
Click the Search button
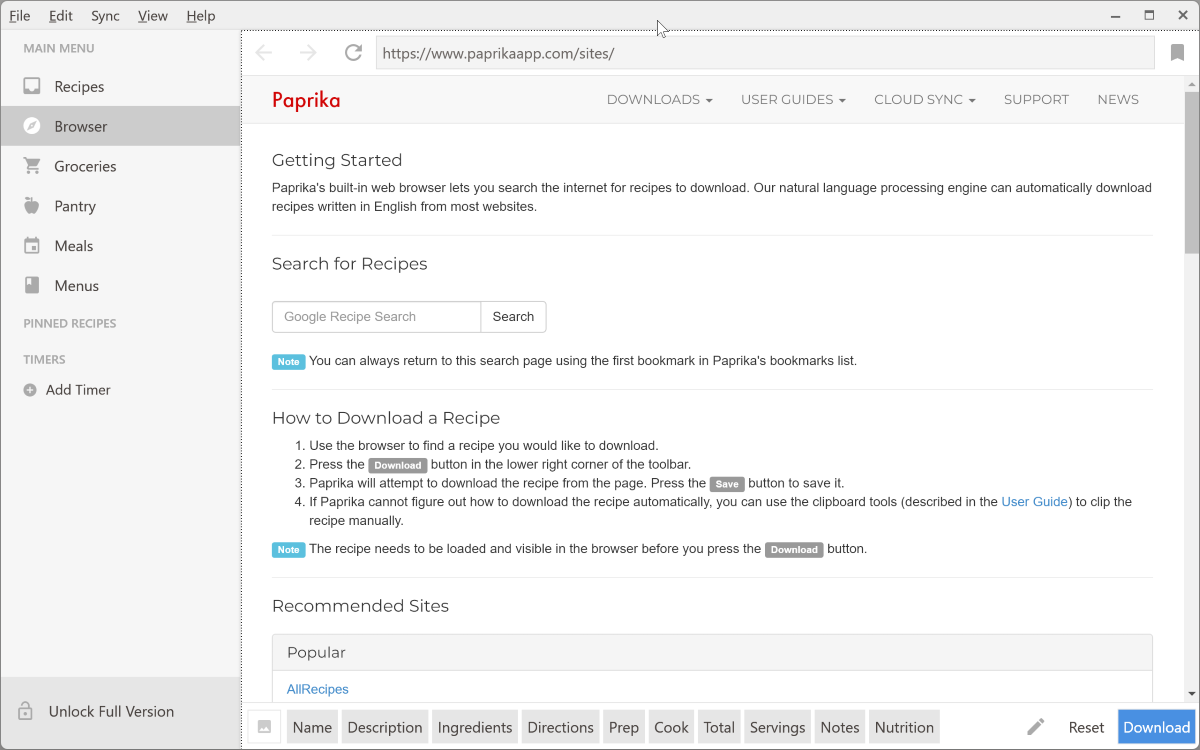513,317
